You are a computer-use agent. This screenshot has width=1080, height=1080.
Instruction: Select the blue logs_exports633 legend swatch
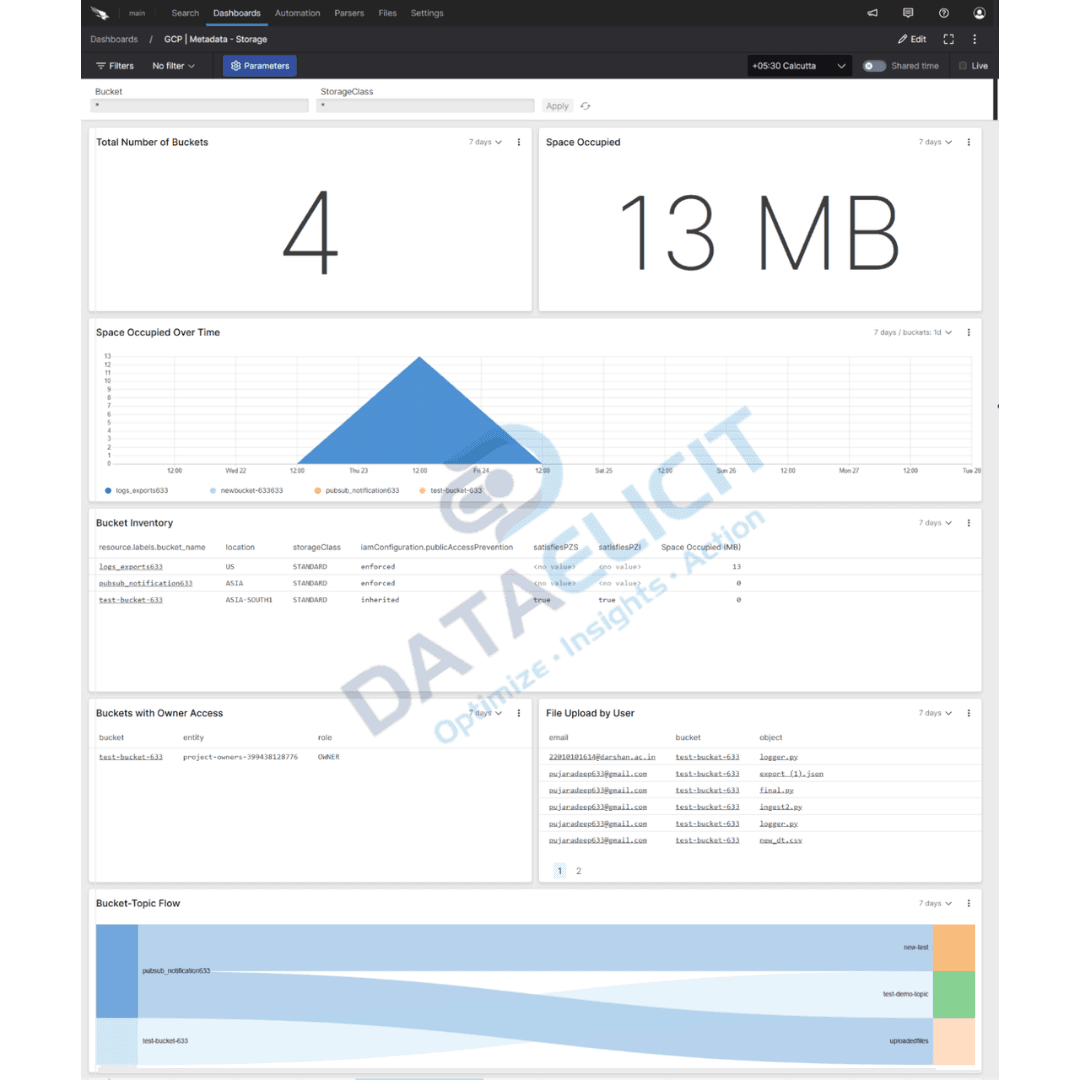click(108, 491)
